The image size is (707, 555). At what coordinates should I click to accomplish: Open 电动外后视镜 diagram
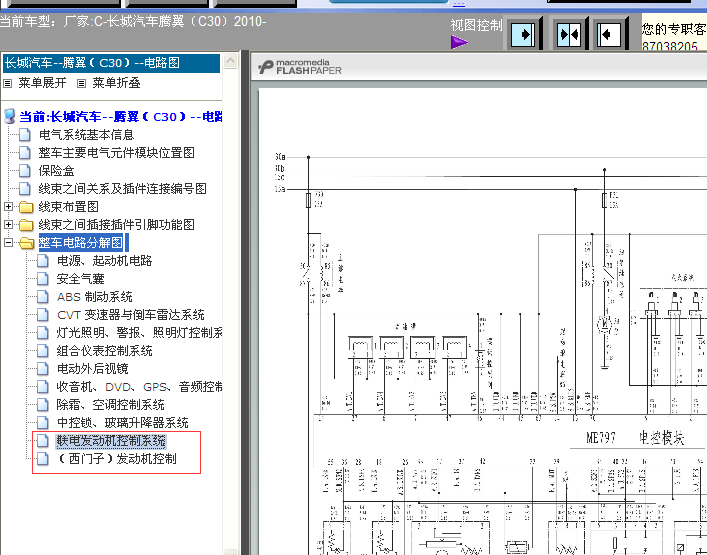click(92, 369)
